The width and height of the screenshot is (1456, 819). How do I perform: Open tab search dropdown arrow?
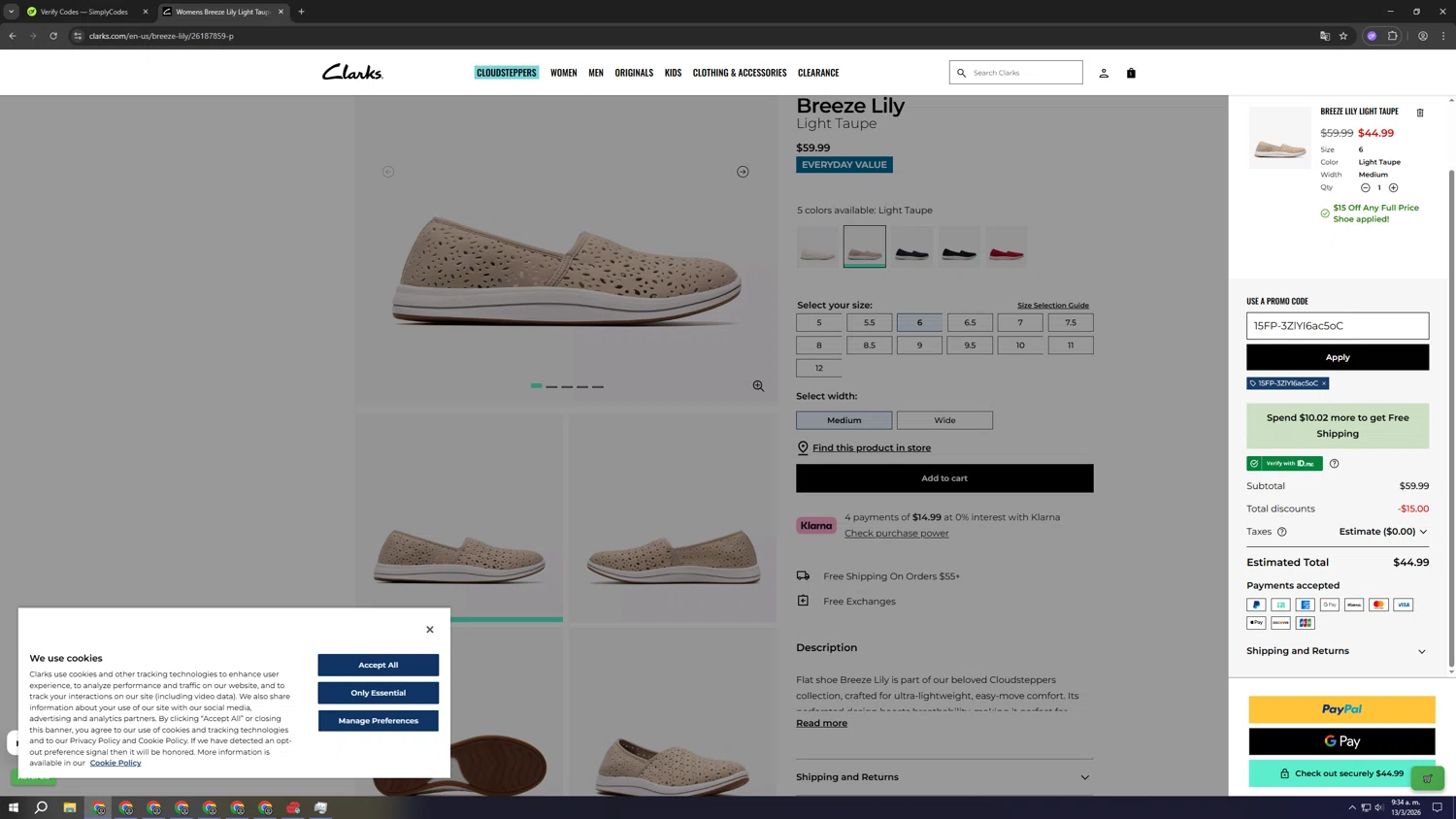coord(11,12)
